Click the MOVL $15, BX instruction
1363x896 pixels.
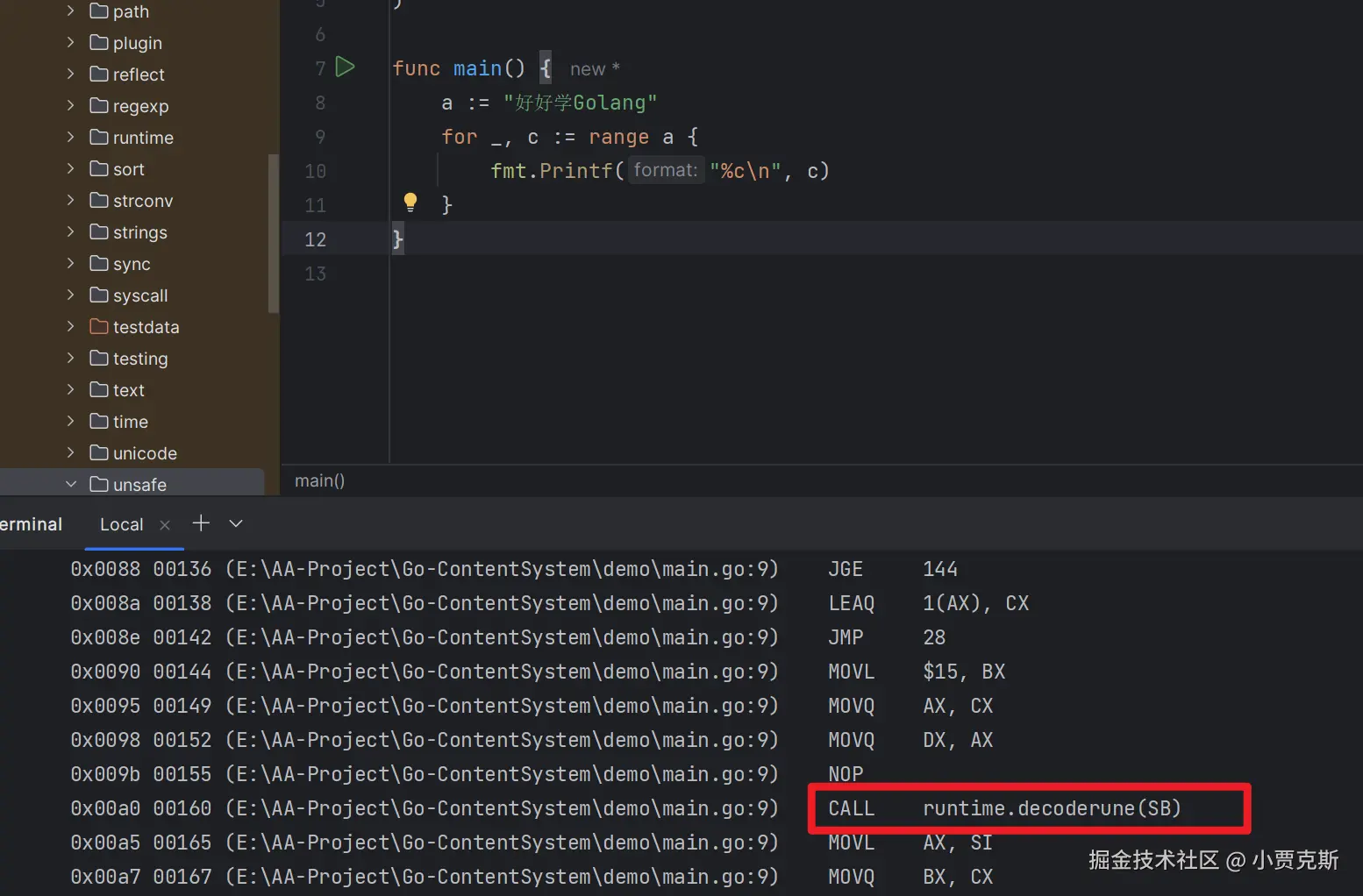[x=917, y=672]
